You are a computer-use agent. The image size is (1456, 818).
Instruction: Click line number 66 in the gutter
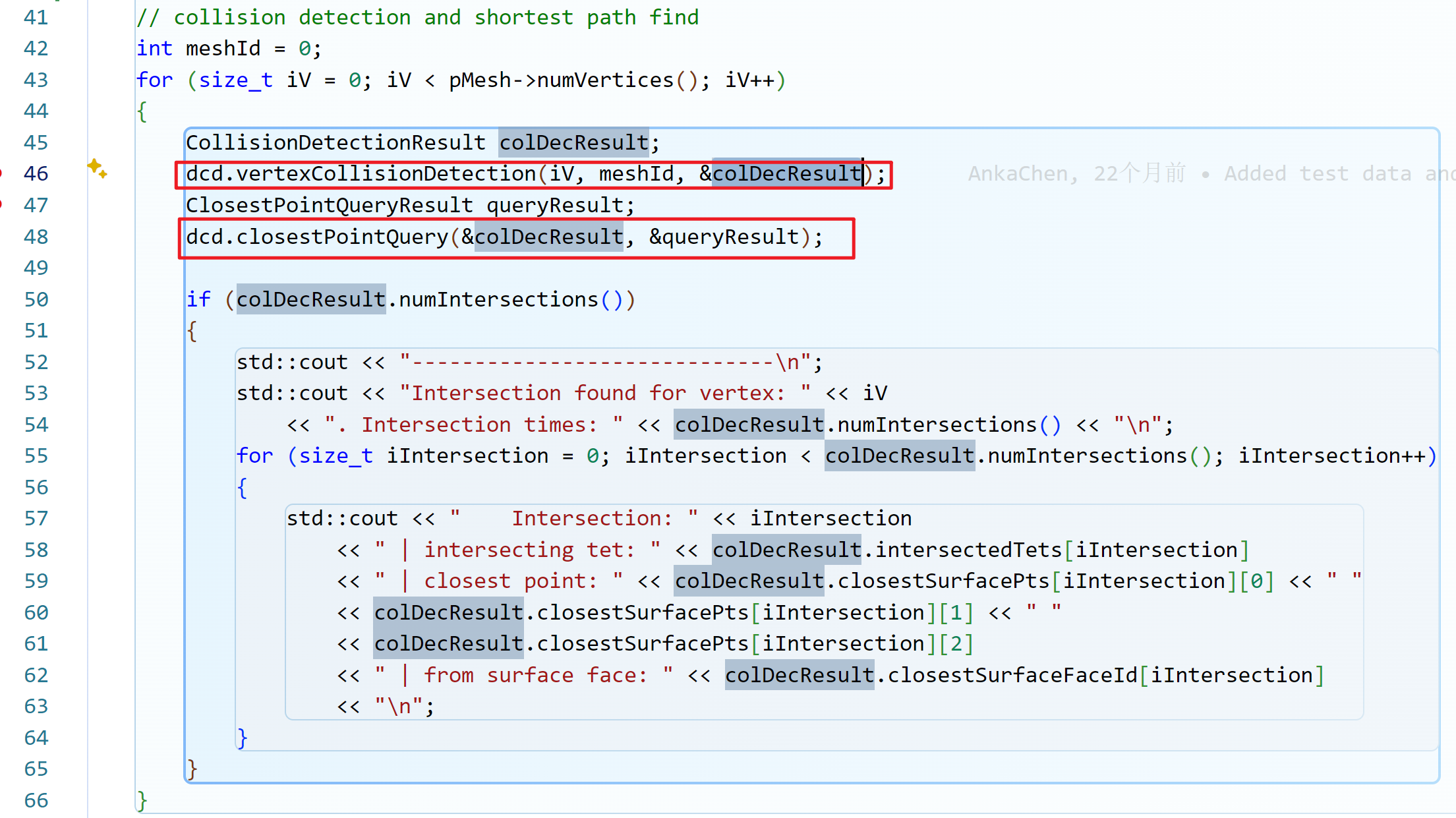36,800
